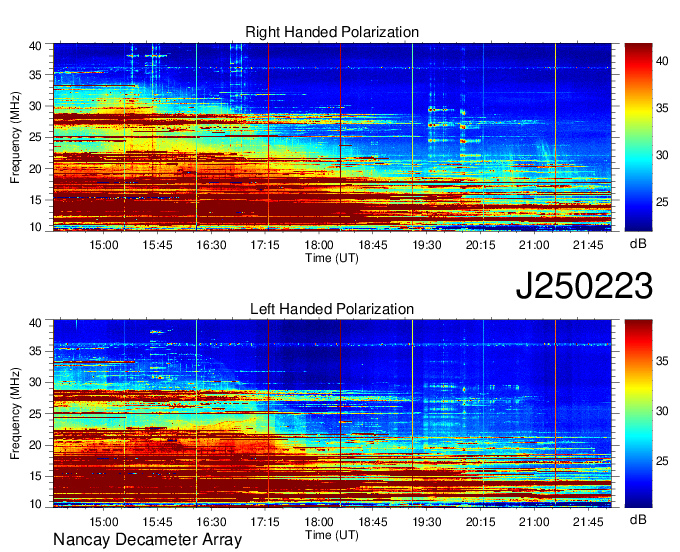Click the 25 MHz tick on Right Handed plot
The height and width of the screenshot is (552, 680).
click(35, 137)
